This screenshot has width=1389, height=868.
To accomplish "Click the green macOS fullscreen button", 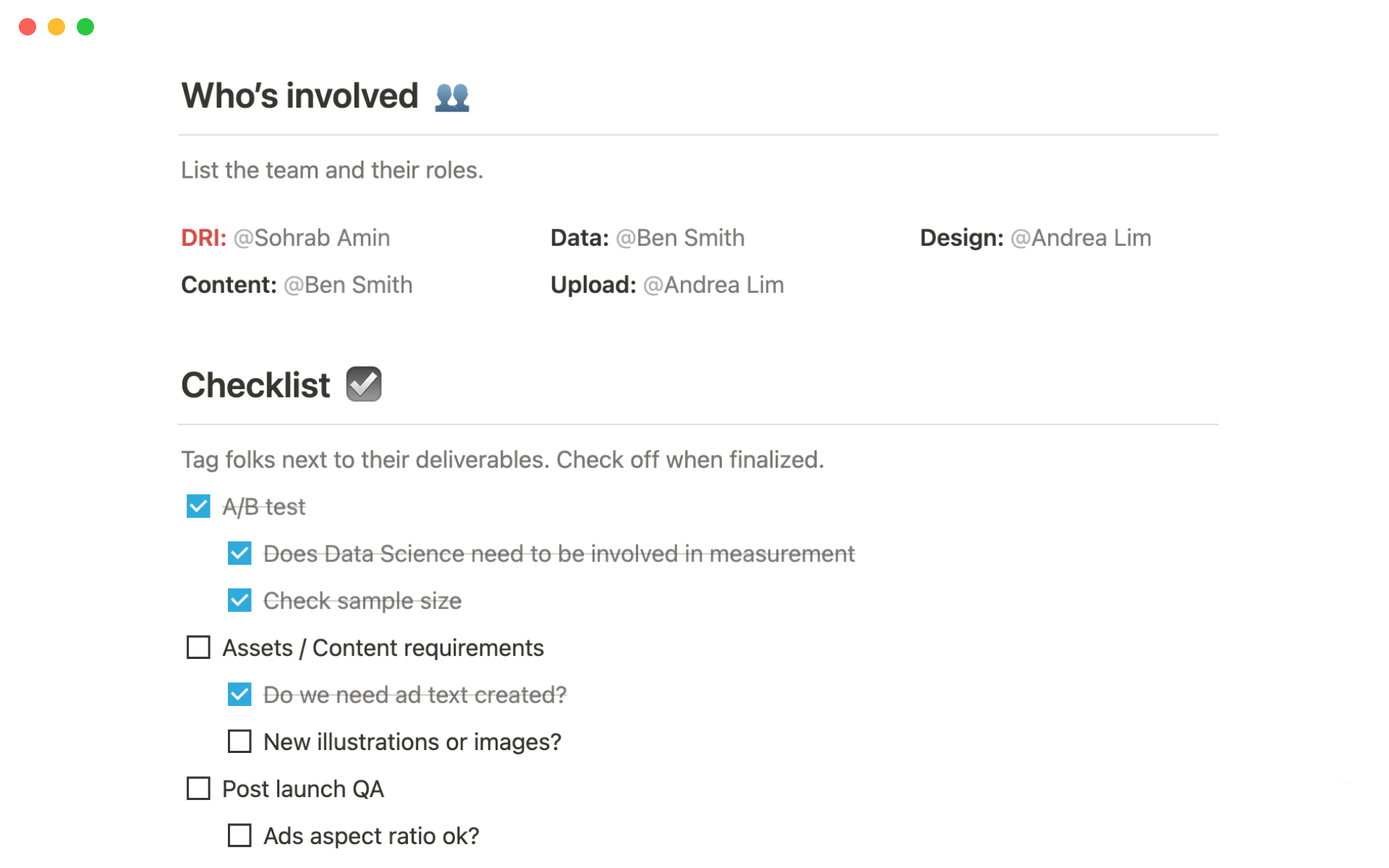I will [x=85, y=27].
